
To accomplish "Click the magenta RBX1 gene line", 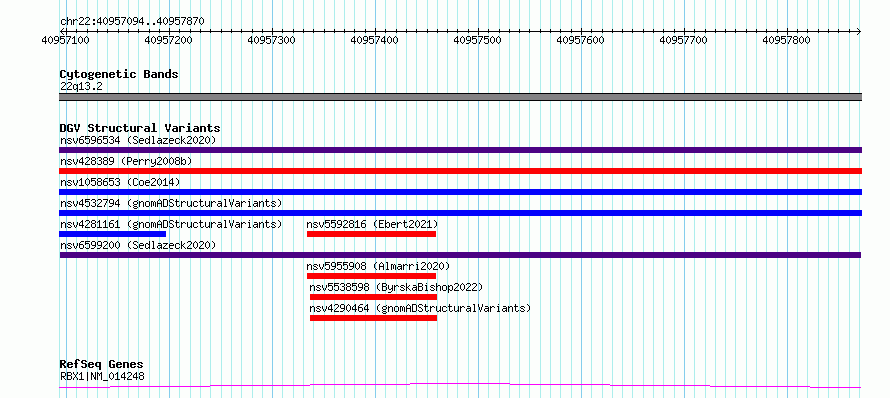I will (x=460, y=386).
